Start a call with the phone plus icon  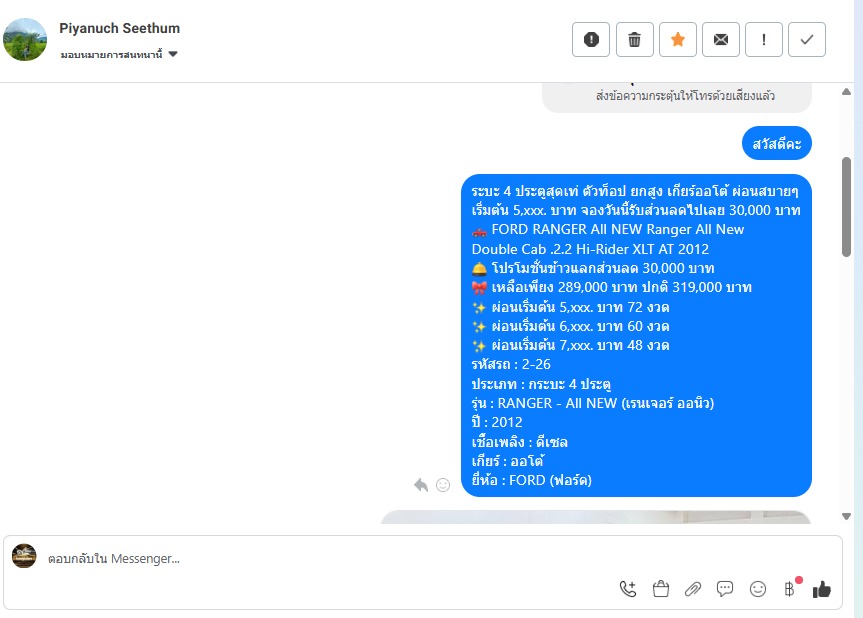point(628,589)
